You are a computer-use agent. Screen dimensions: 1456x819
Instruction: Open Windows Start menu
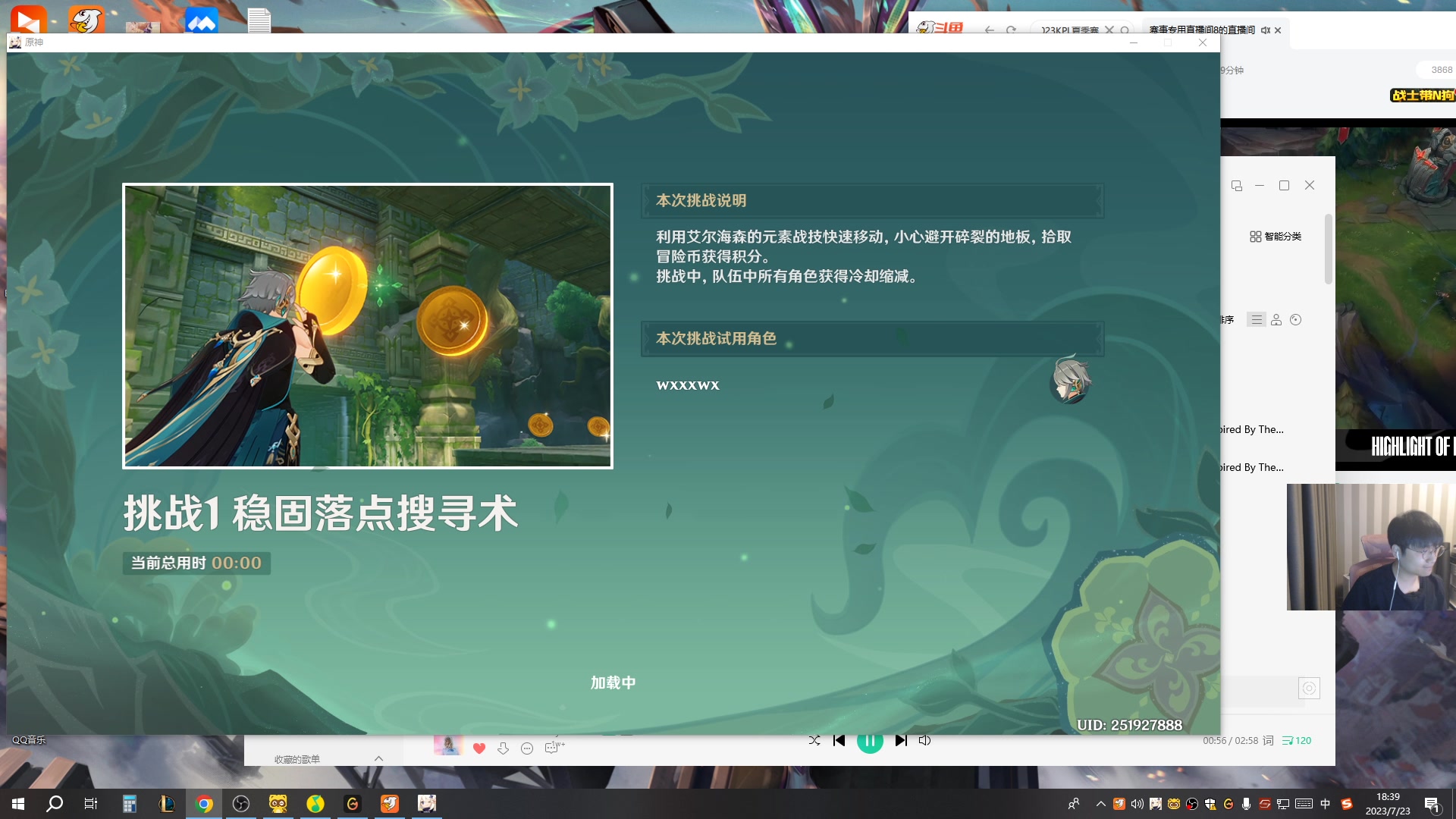click(18, 804)
